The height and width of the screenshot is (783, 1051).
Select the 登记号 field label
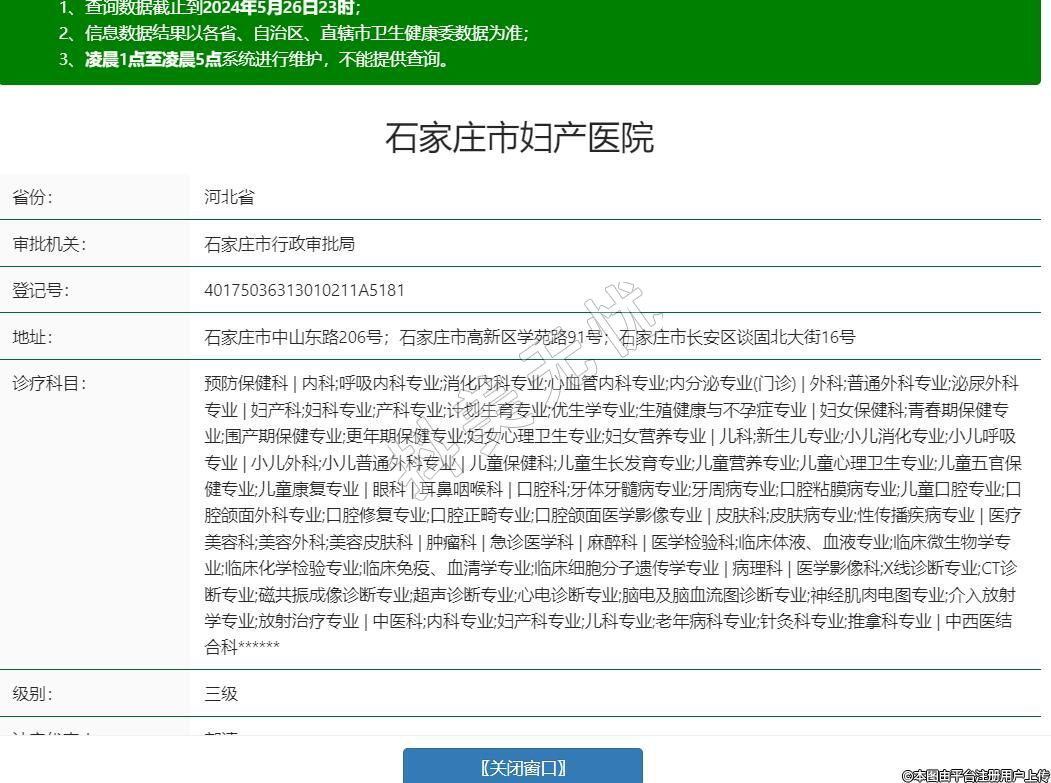pyautogui.click(x=40, y=291)
